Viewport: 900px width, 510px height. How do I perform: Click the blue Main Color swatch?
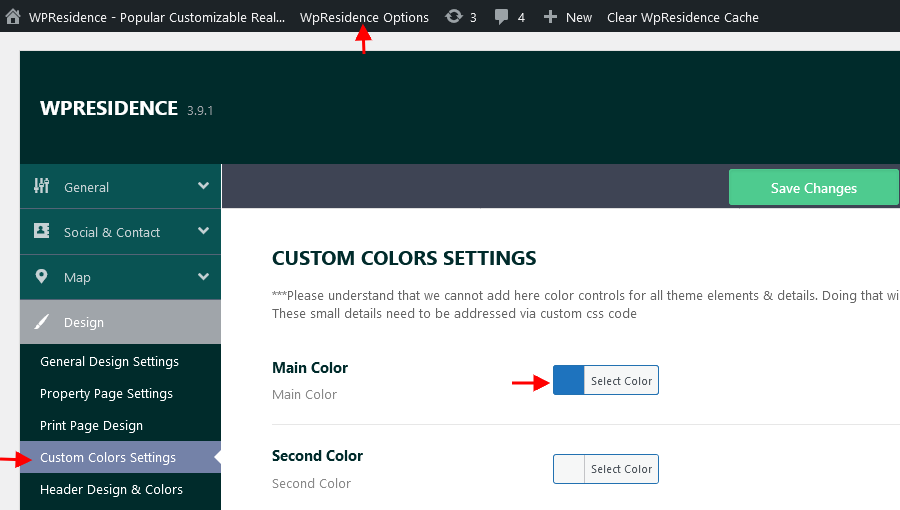(x=569, y=380)
